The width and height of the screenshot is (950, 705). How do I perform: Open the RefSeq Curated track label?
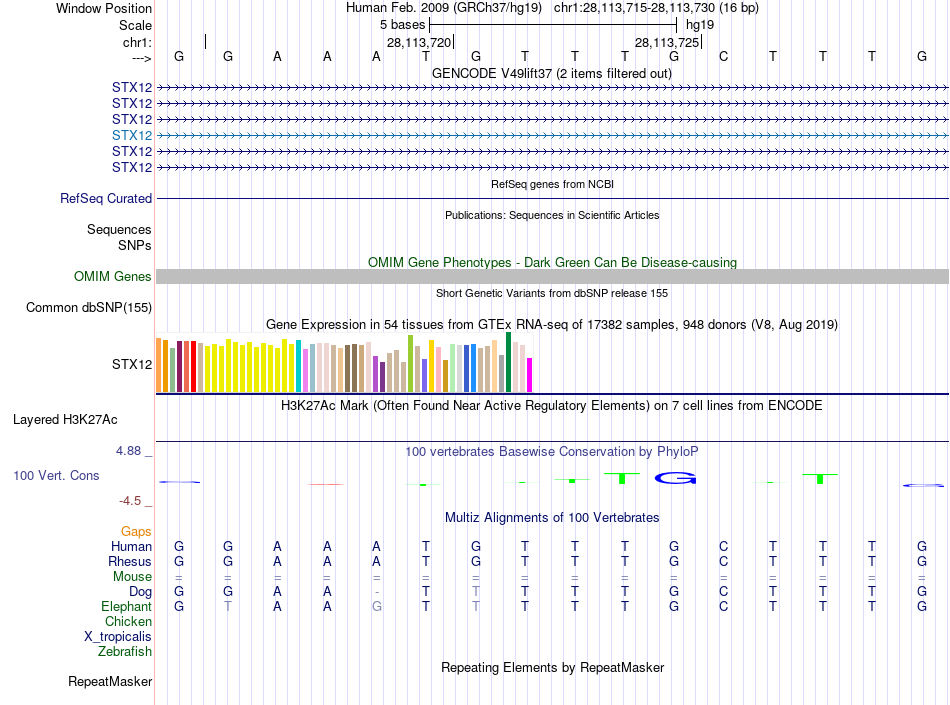point(106,199)
